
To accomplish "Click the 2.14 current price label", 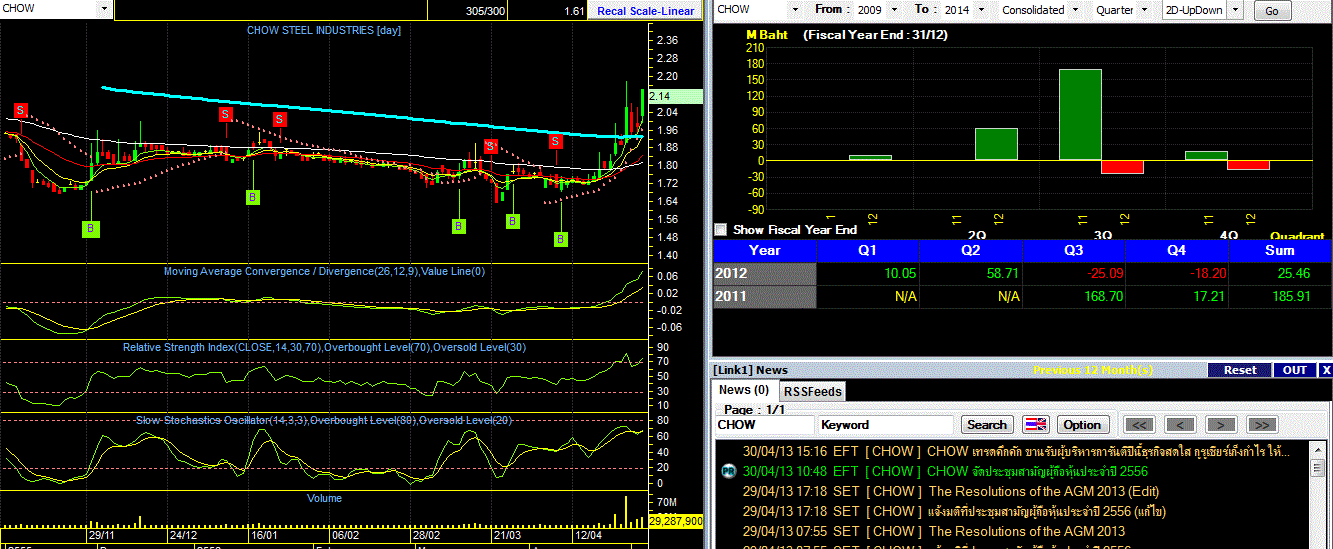I will pos(675,96).
